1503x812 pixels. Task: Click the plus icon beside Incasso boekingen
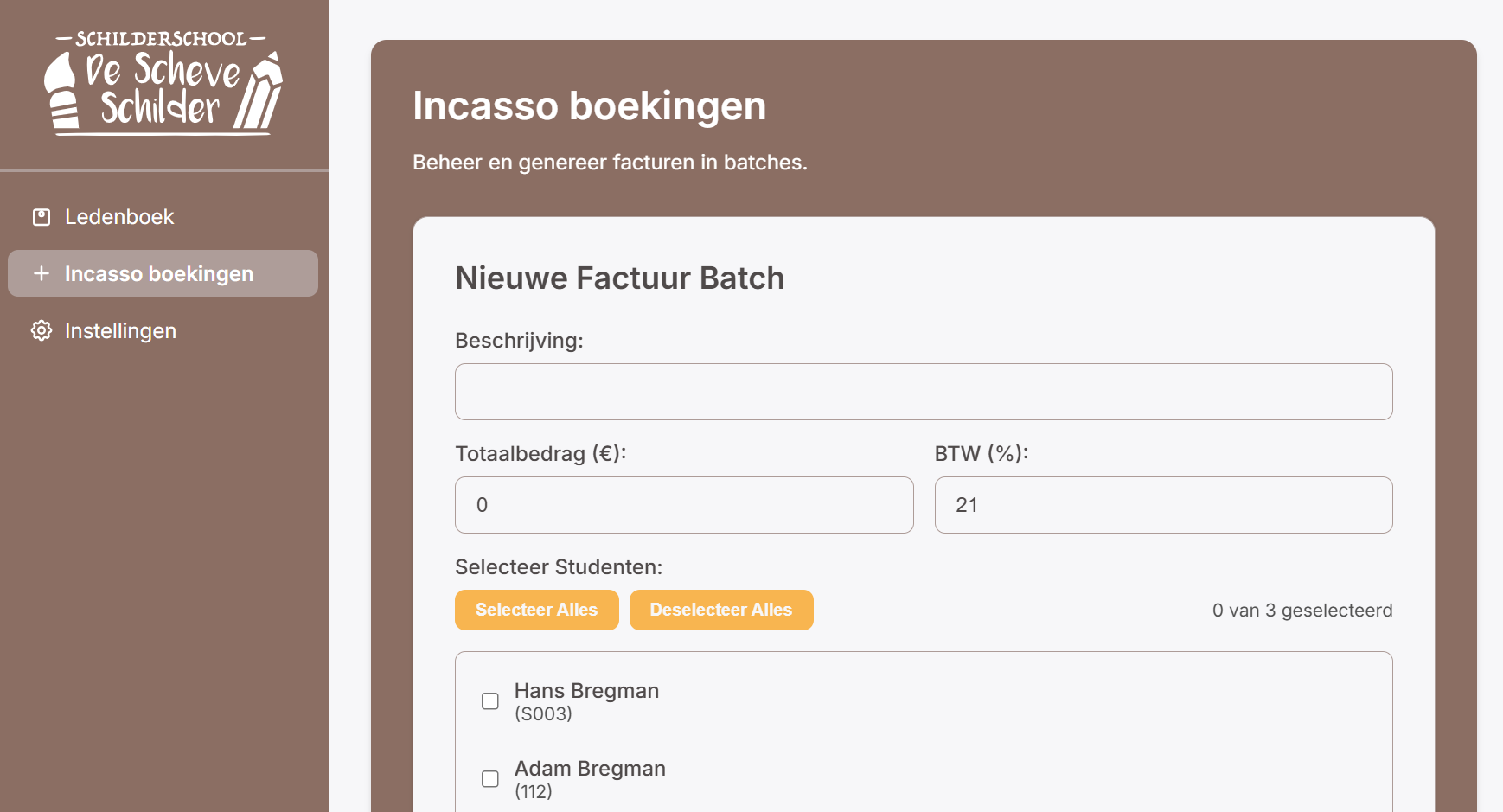click(41, 273)
